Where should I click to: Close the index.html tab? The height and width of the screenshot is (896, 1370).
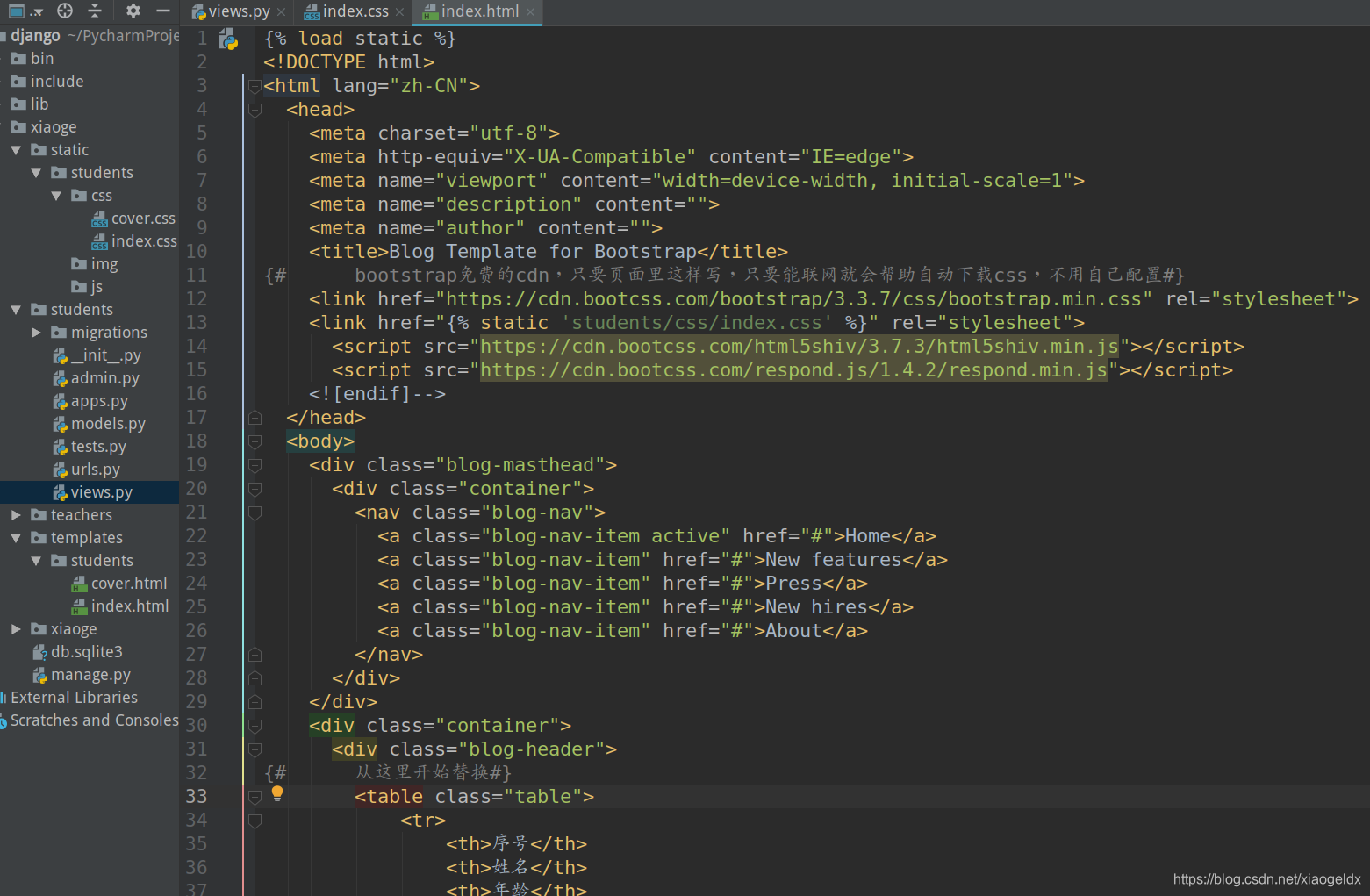click(x=530, y=12)
